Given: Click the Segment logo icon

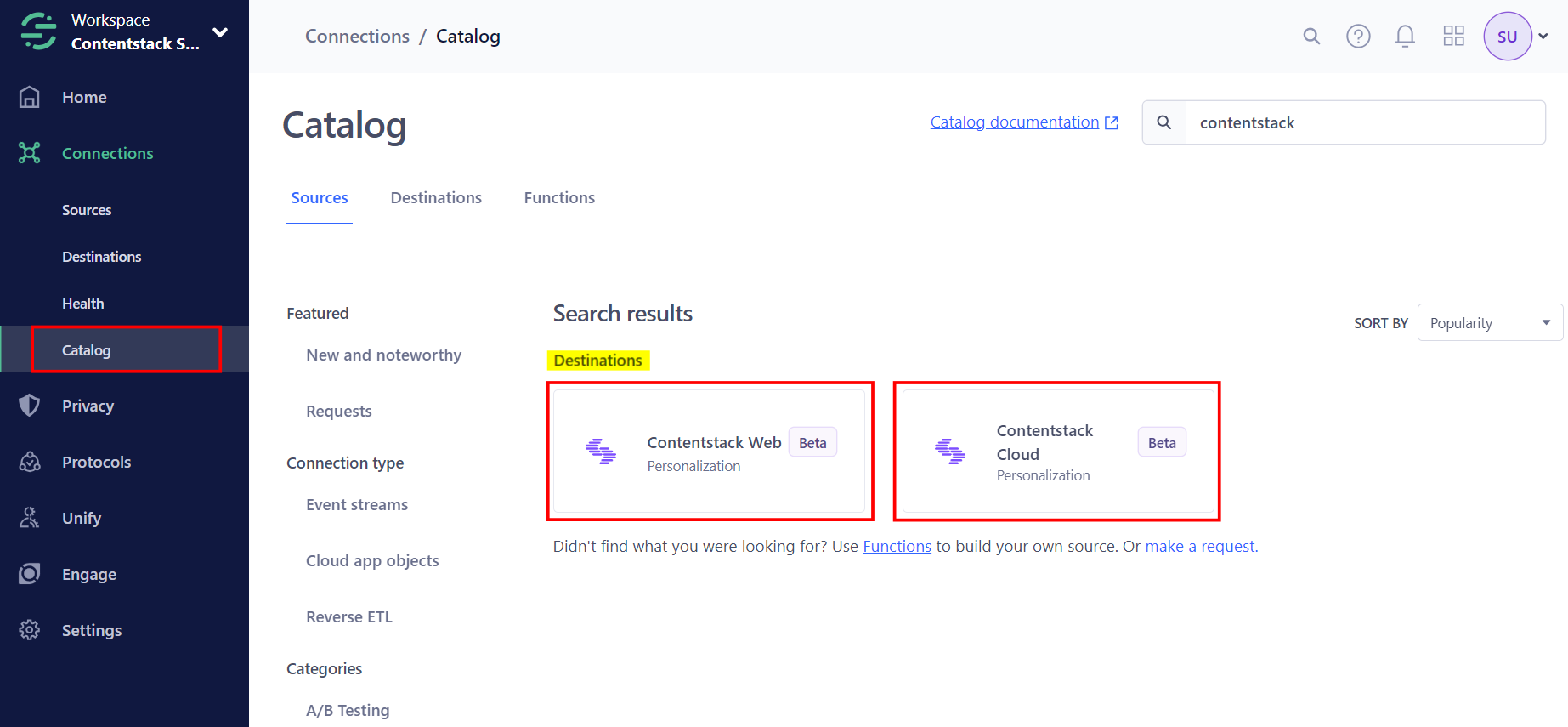Looking at the screenshot, I should pos(38,31).
